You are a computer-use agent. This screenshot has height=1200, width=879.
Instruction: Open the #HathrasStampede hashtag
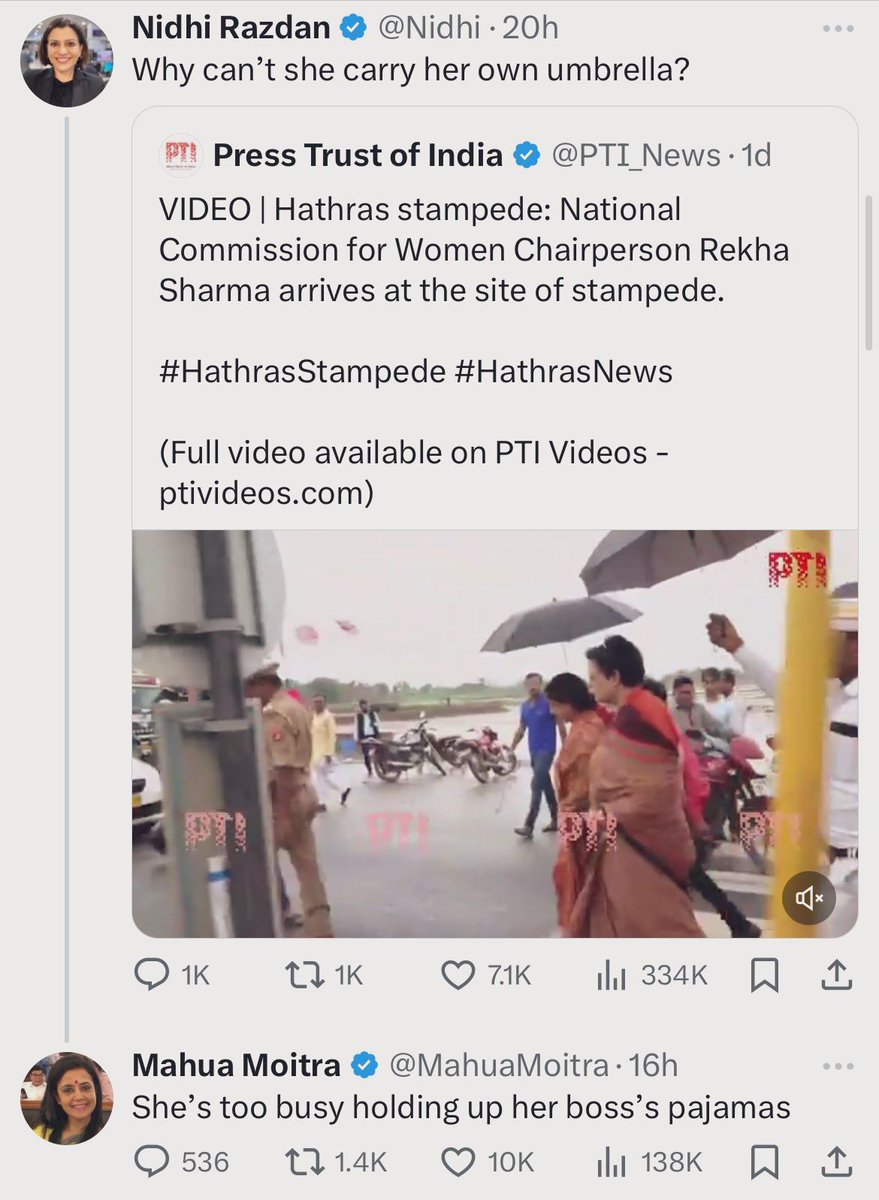pos(302,371)
